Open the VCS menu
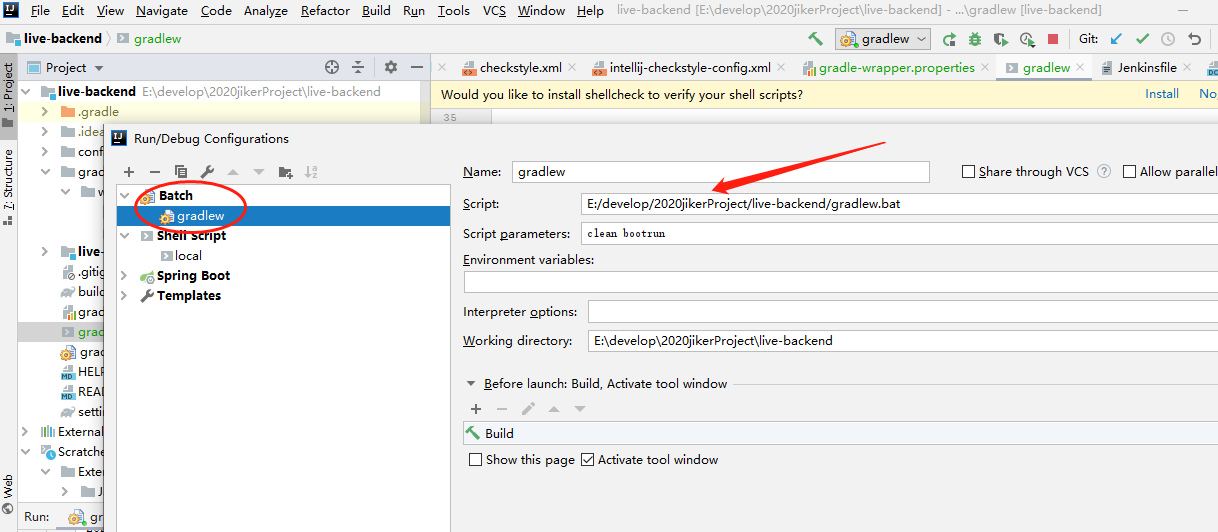 click(494, 11)
